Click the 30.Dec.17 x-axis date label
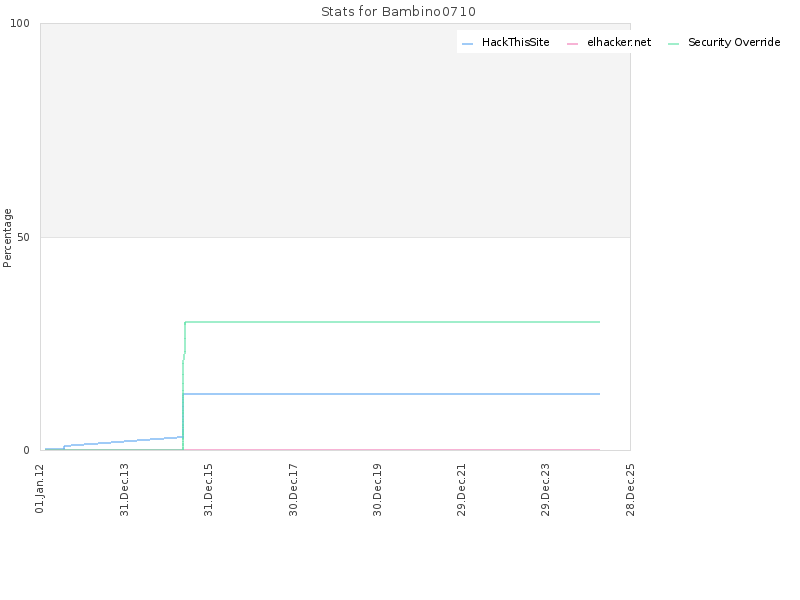Image resolution: width=800 pixels, height=600 pixels. click(293, 490)
